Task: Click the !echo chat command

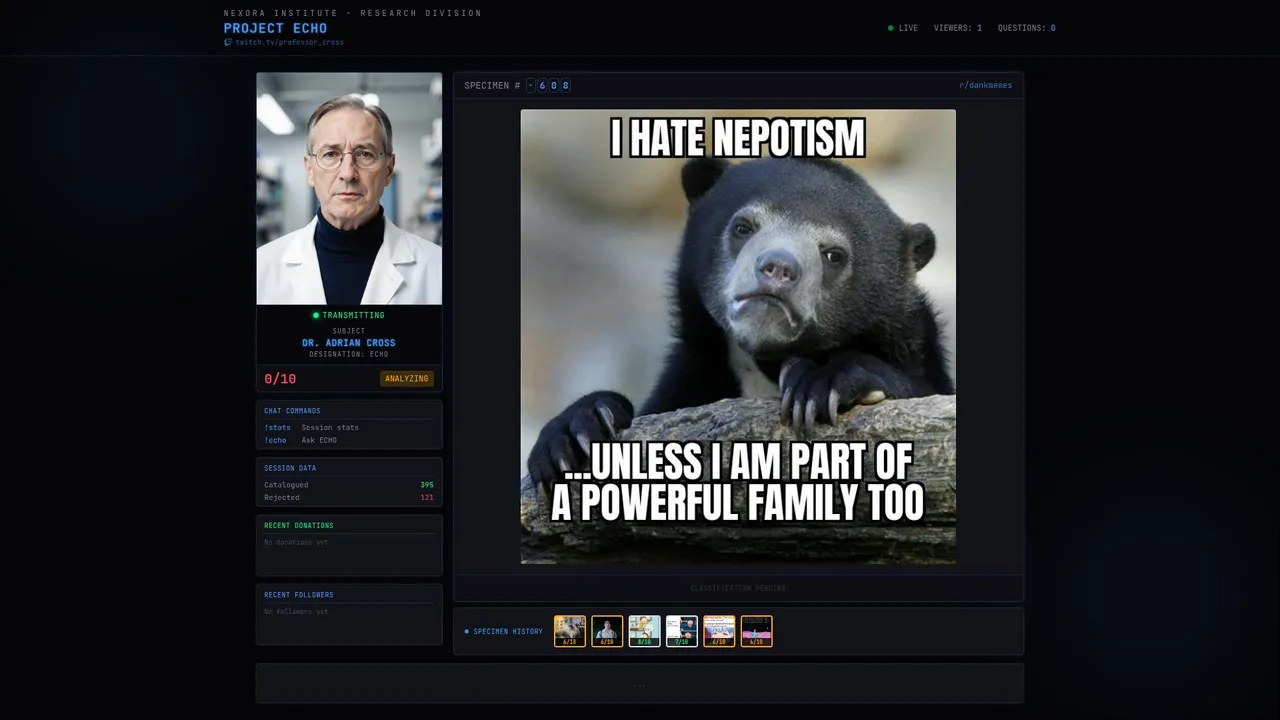Action: click(x=275, y=440)
